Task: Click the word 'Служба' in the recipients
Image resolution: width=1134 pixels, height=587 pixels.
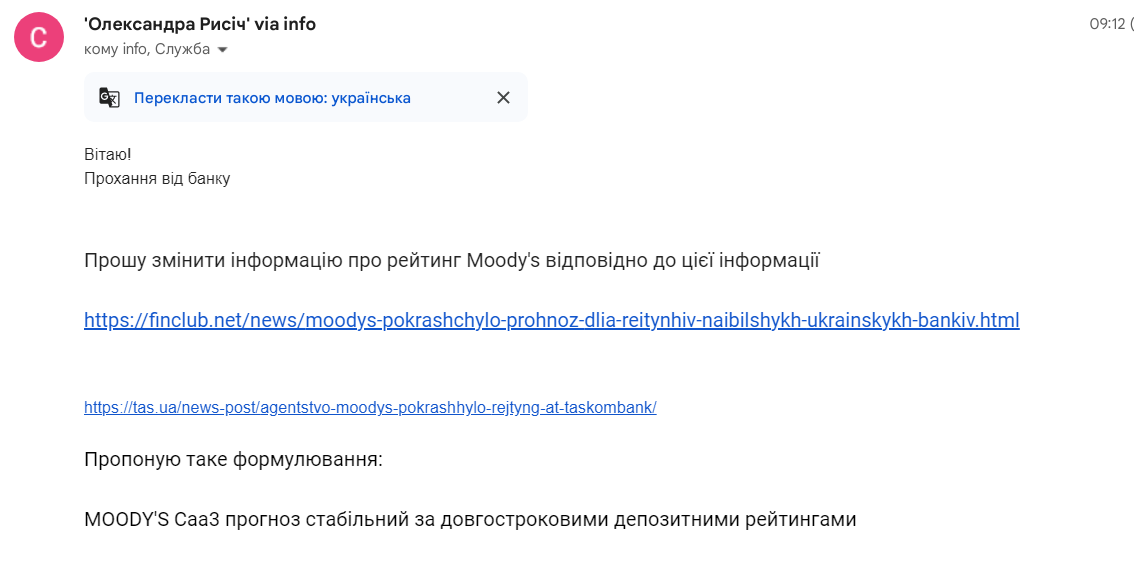Action: pos(182,50)
